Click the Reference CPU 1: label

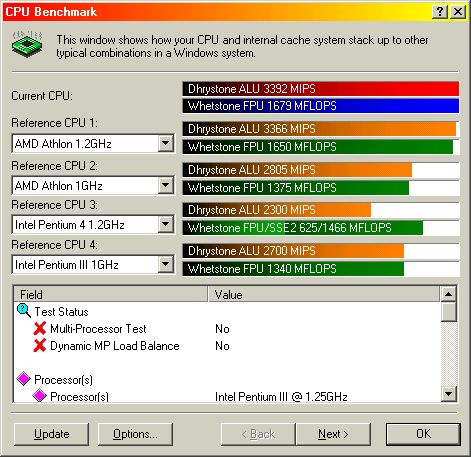54,123
